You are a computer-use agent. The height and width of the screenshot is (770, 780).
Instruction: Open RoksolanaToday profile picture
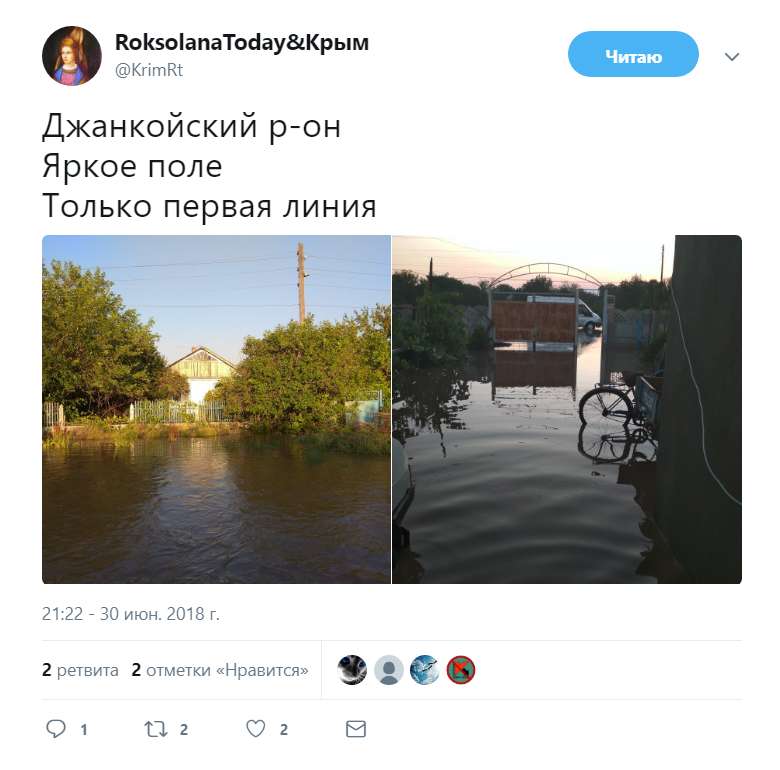point(72,56)
